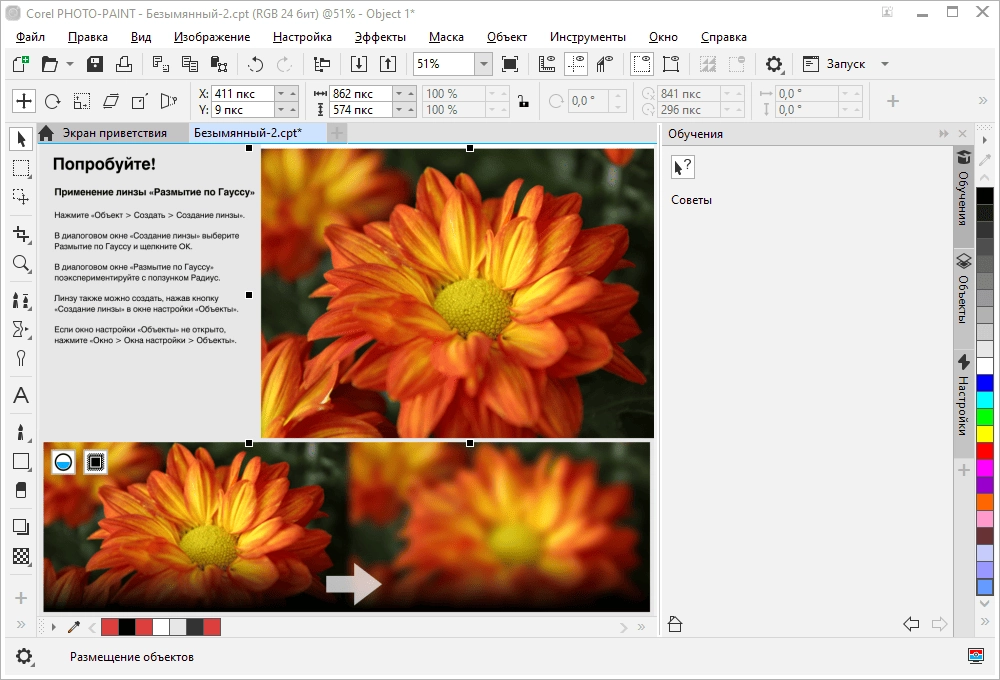Select the Pick tool arrow

[21, 139]
